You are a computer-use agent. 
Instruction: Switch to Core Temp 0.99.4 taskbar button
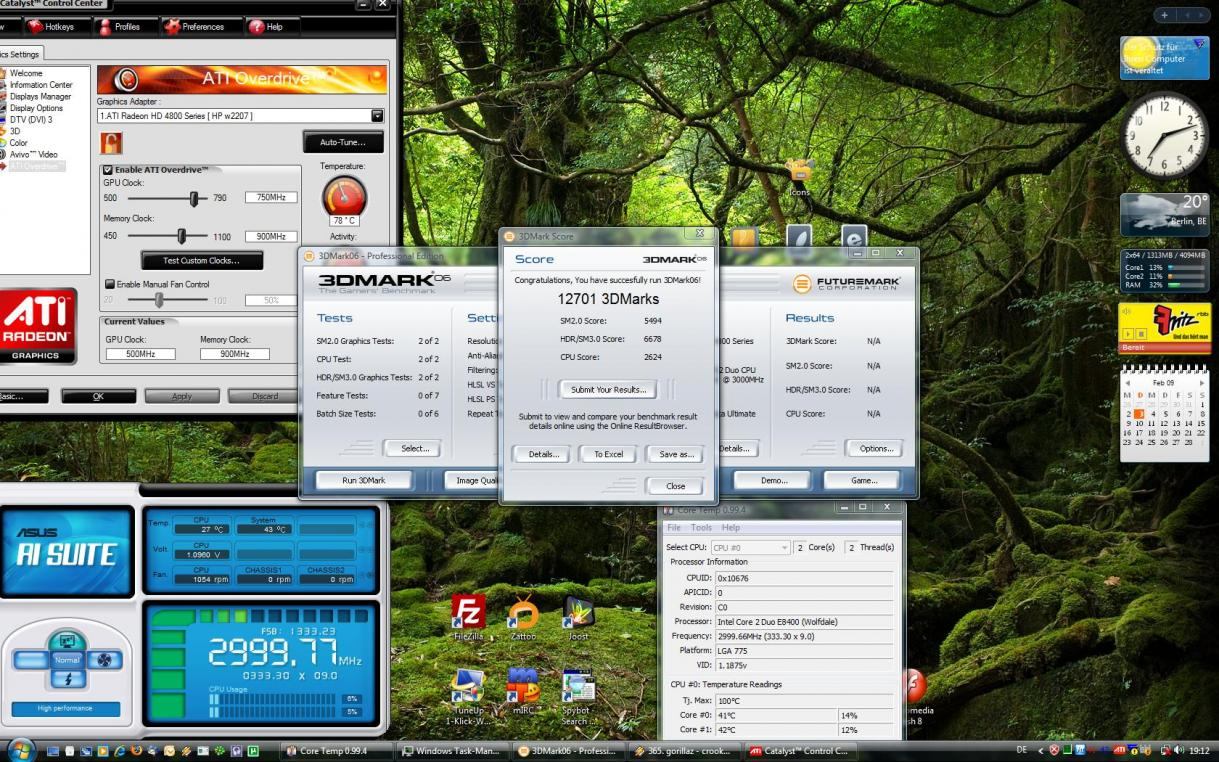click(337, 751)
